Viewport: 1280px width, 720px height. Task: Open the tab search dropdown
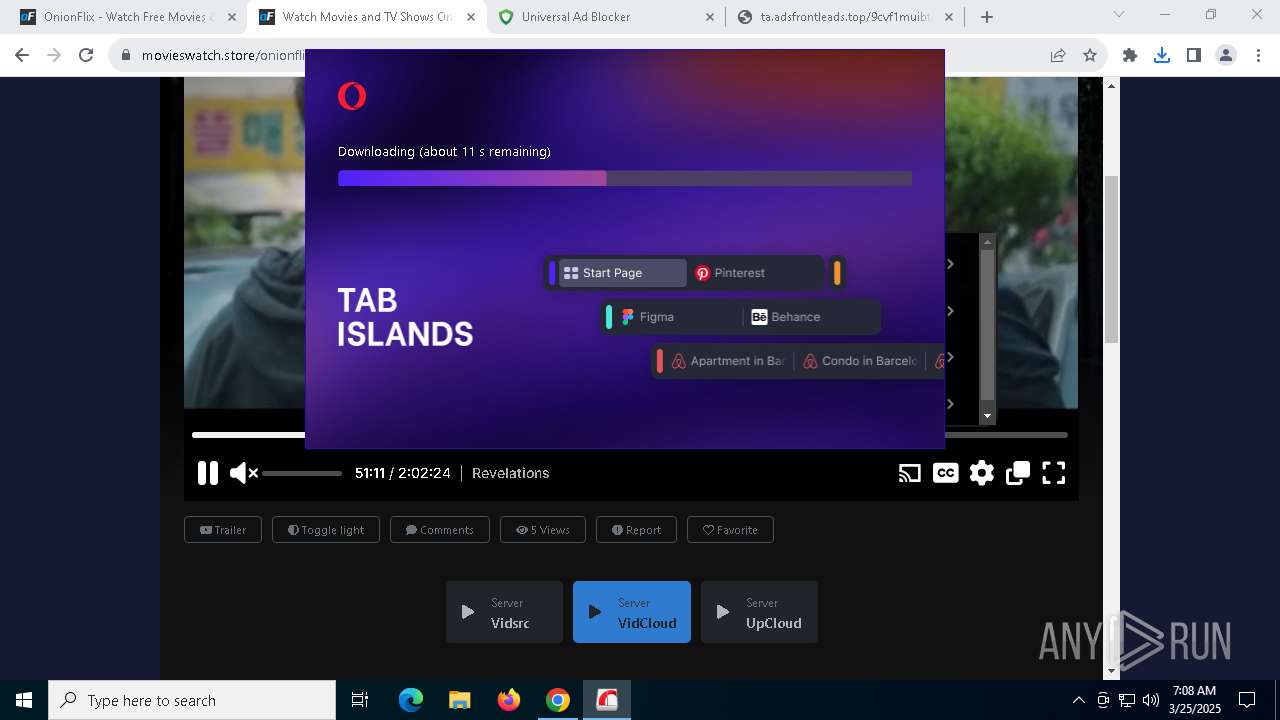[1119, 14]
